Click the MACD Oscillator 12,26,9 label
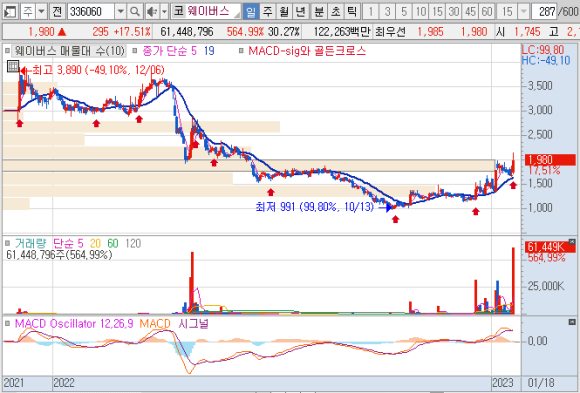 click(x=74, y=324)
